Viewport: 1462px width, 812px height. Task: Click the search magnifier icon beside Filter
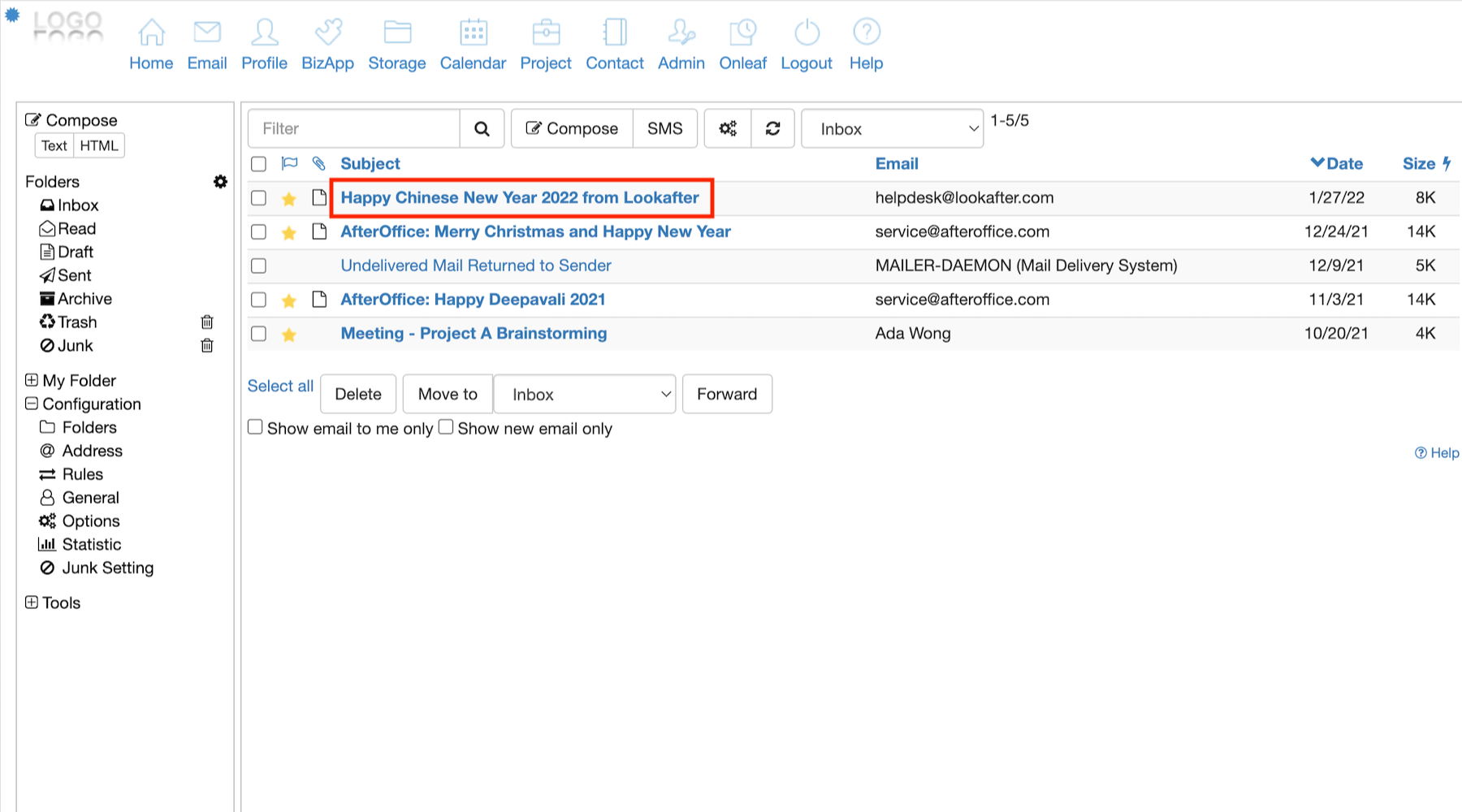482,129
